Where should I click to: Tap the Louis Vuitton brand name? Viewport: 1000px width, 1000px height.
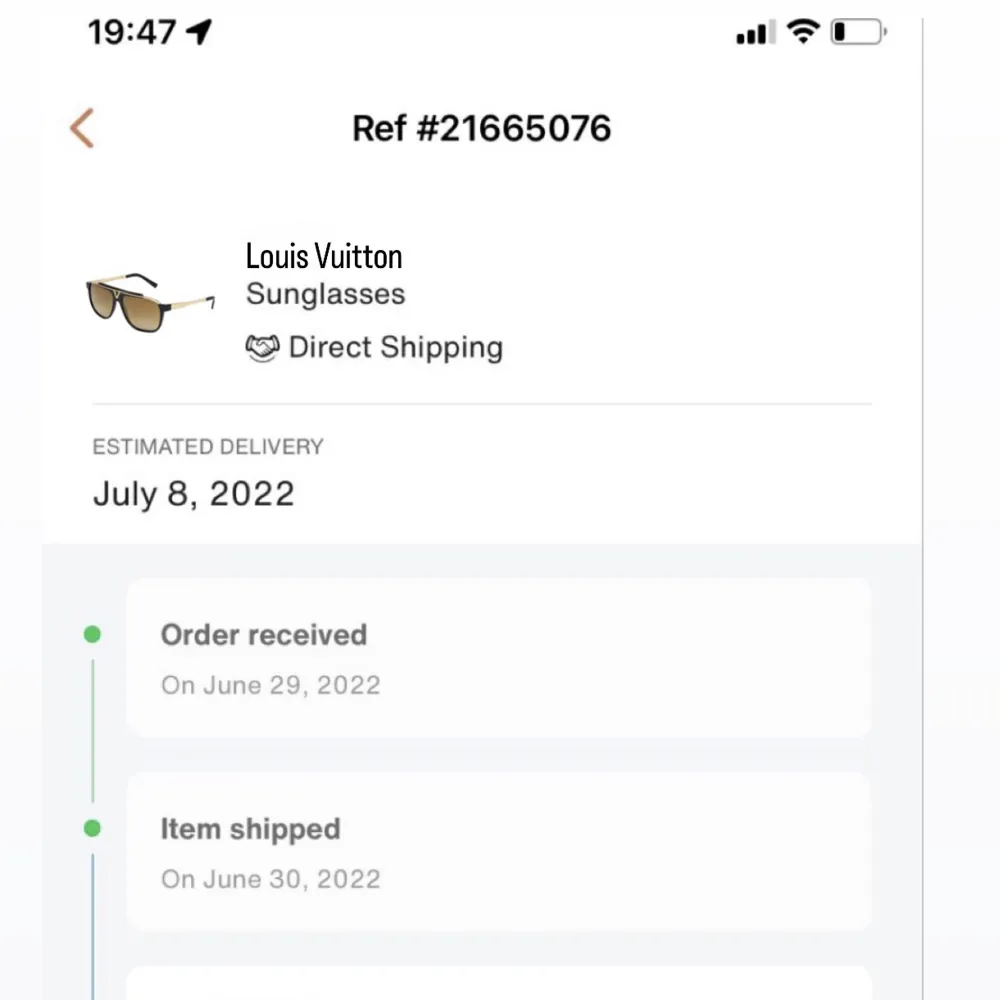click(x=324, y=256)
